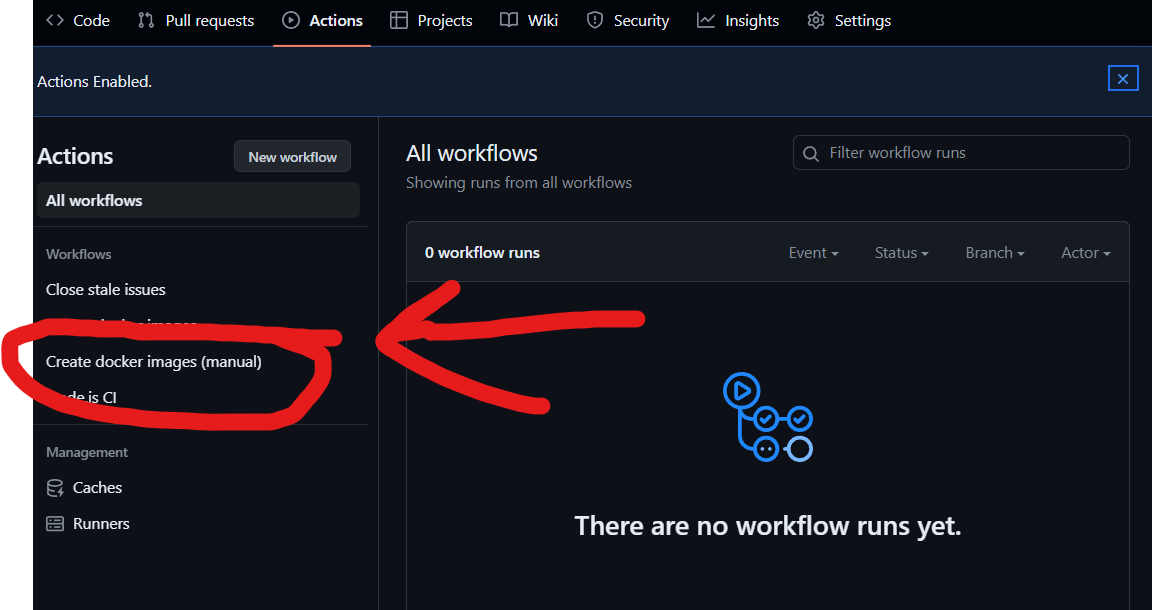Expand the Branch filter dropdown
This screenshot has width=1152, height=610.
pyautogui.click(x=995, y=253)
